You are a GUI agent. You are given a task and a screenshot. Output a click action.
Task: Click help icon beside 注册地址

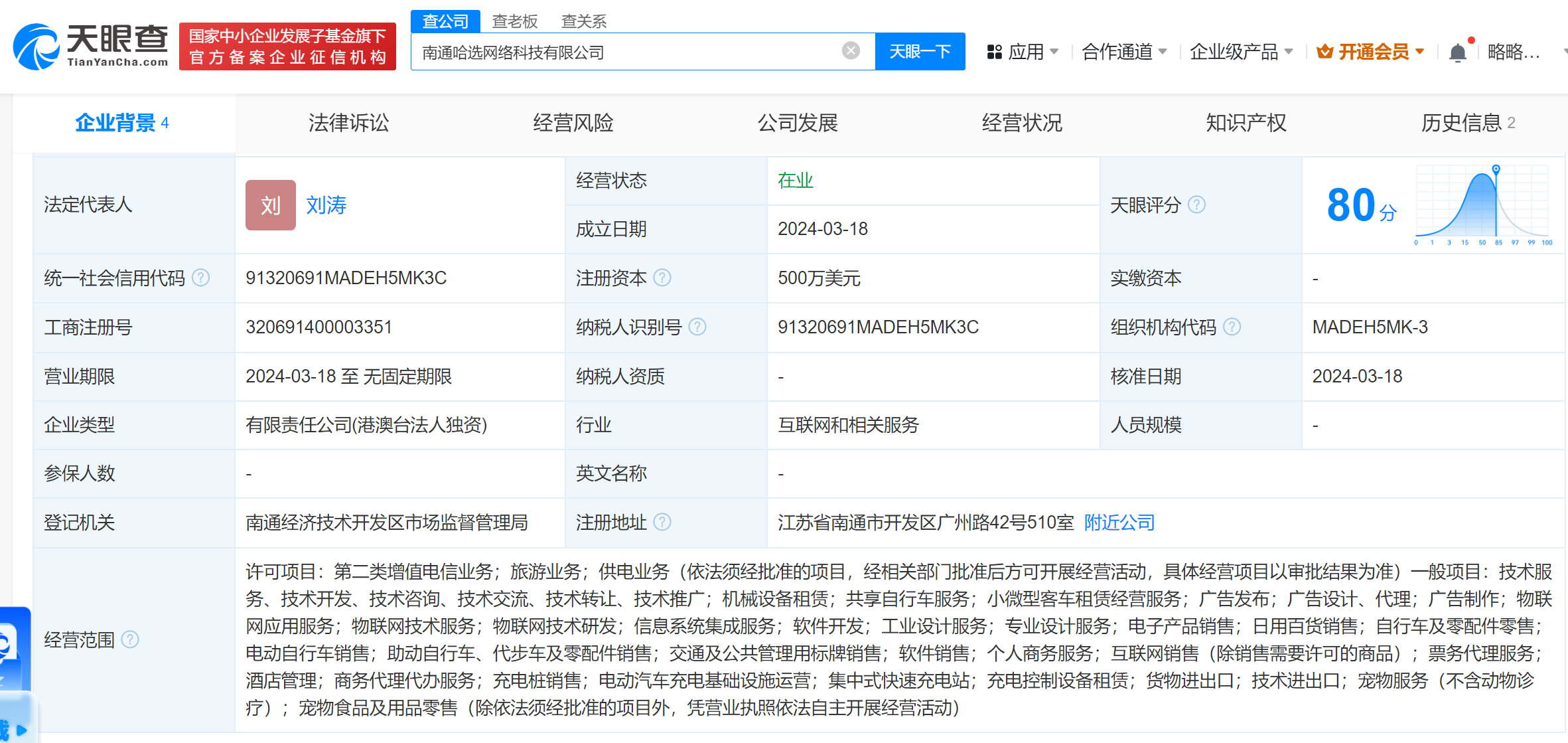click(662, 523)
